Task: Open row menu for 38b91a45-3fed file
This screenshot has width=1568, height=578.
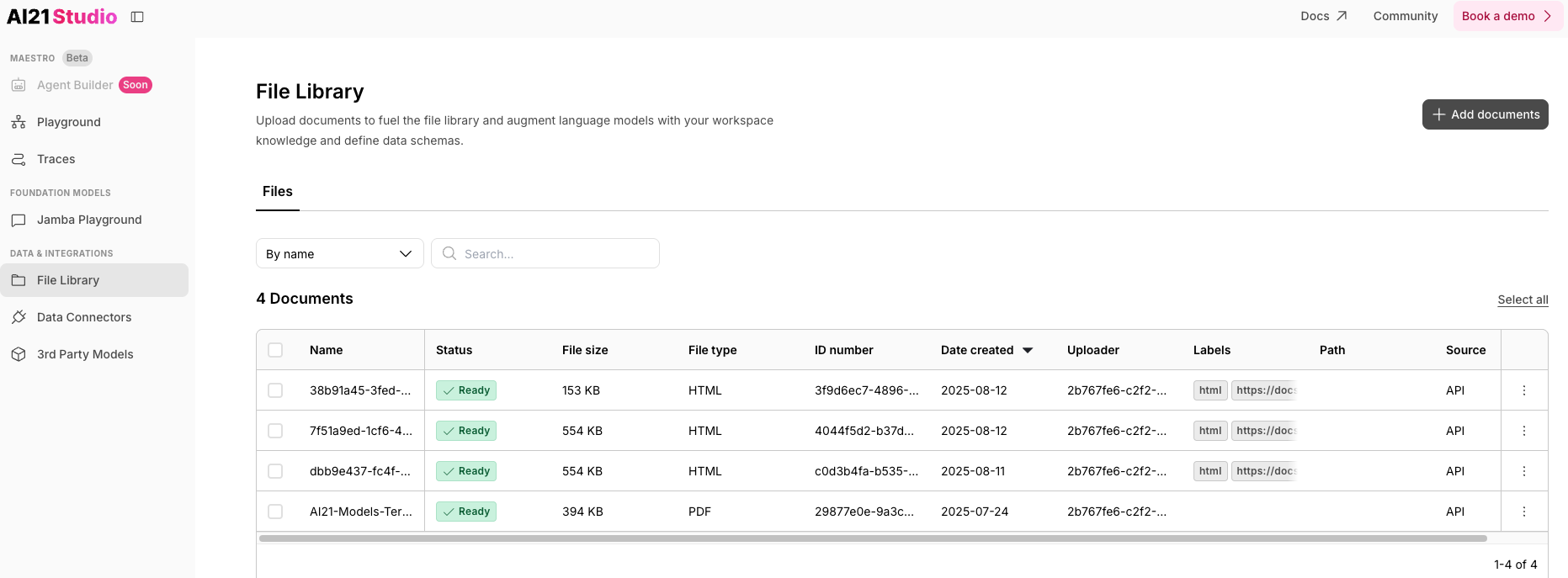Action: point(1524,390)
